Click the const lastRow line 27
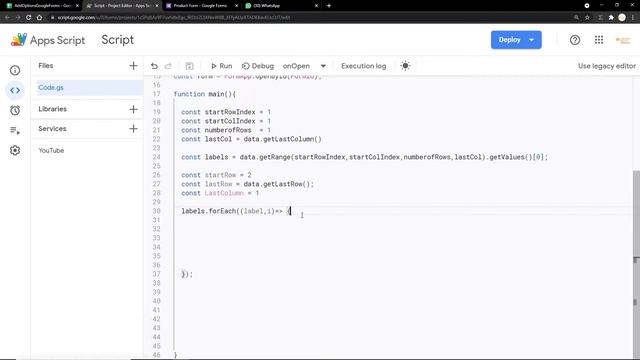Image resolution: width=640 pixels, height=360 pixels. [x=248, y=184]
